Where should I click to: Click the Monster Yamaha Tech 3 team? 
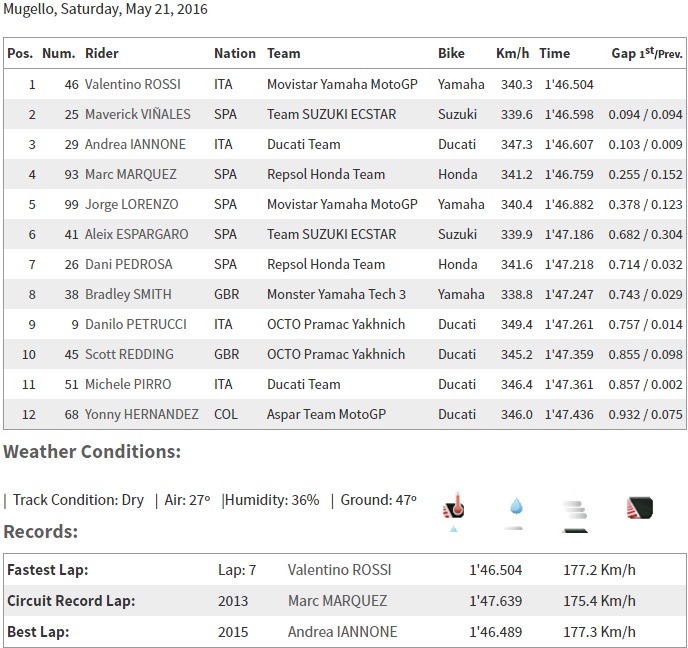336,295
